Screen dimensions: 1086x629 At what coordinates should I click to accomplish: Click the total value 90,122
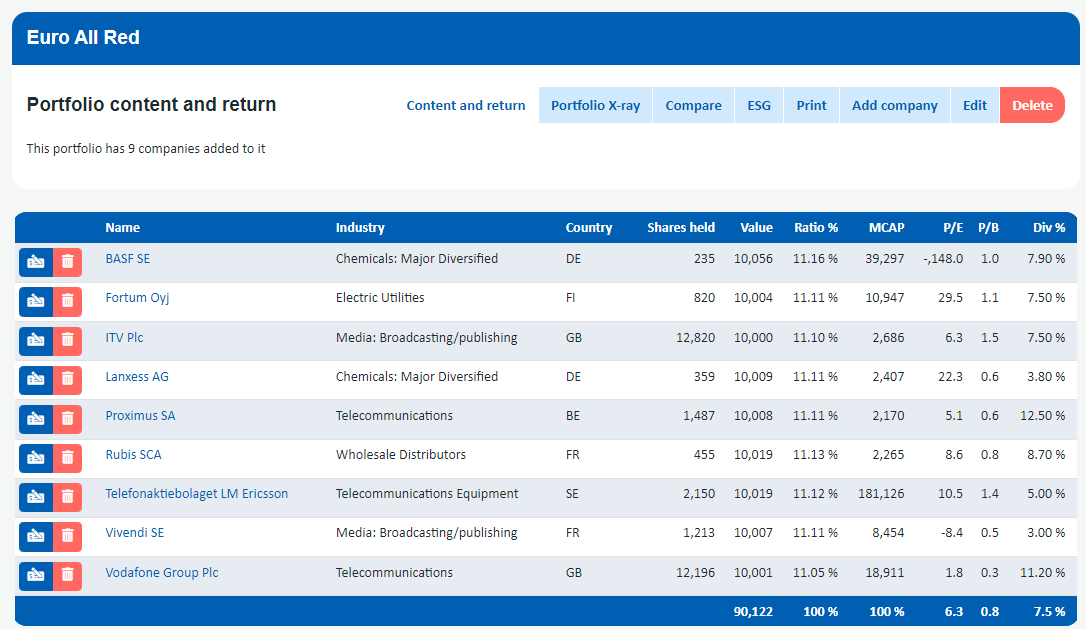click(754, 612)
